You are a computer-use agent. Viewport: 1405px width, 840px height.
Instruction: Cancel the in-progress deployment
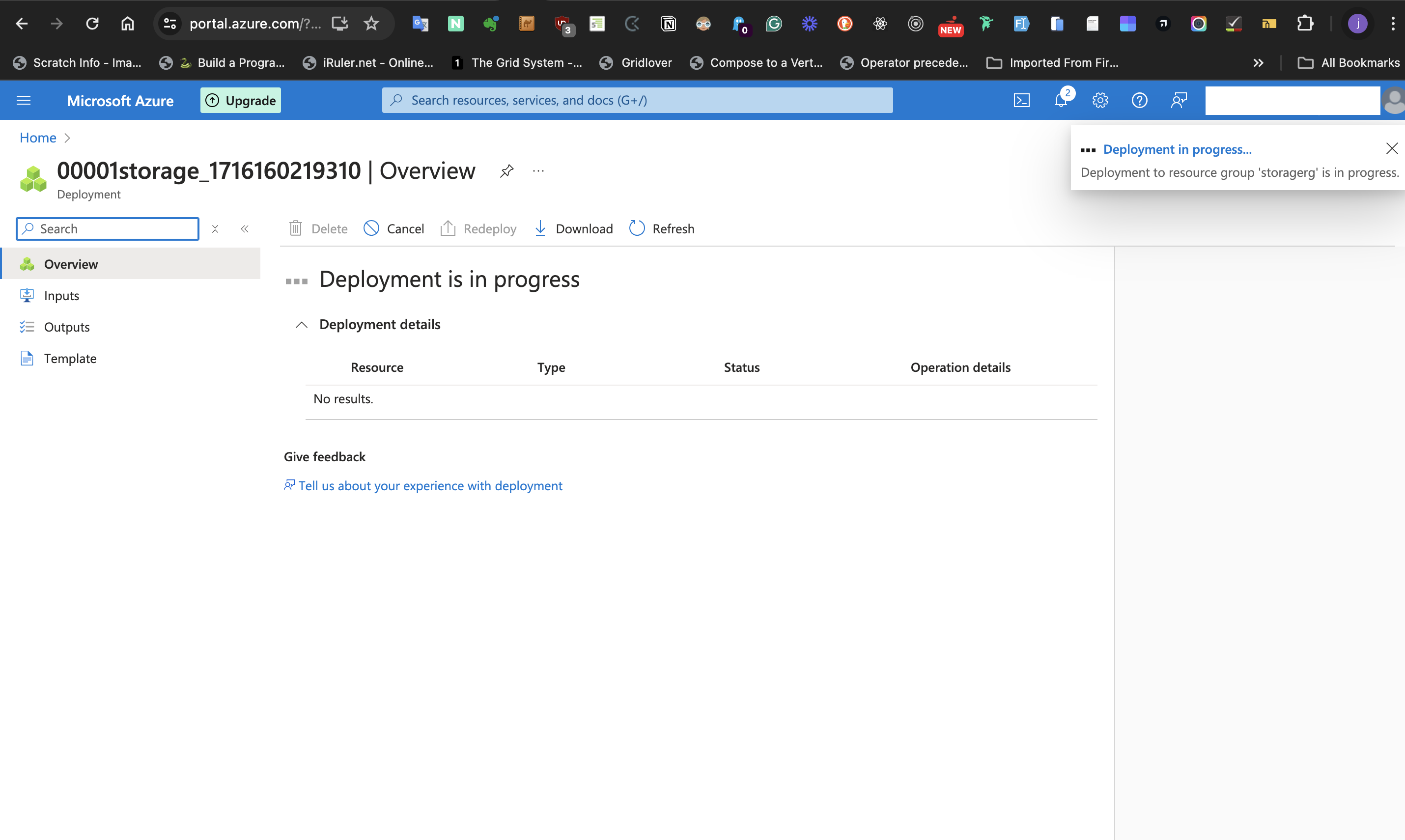[393, 228]
